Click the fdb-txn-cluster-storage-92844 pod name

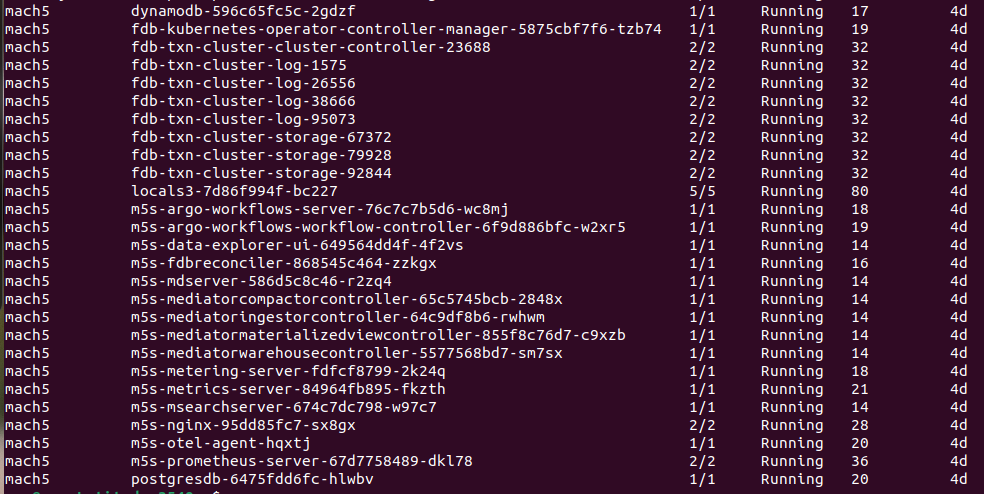pos(274,173)
